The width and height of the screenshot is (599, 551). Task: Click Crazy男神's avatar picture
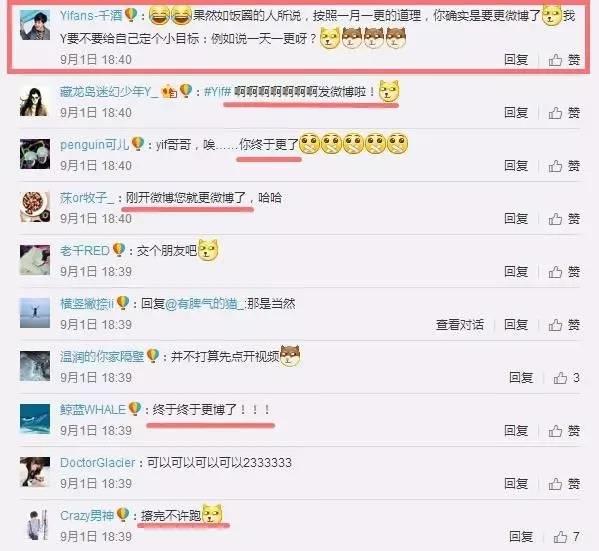point(35,525)
